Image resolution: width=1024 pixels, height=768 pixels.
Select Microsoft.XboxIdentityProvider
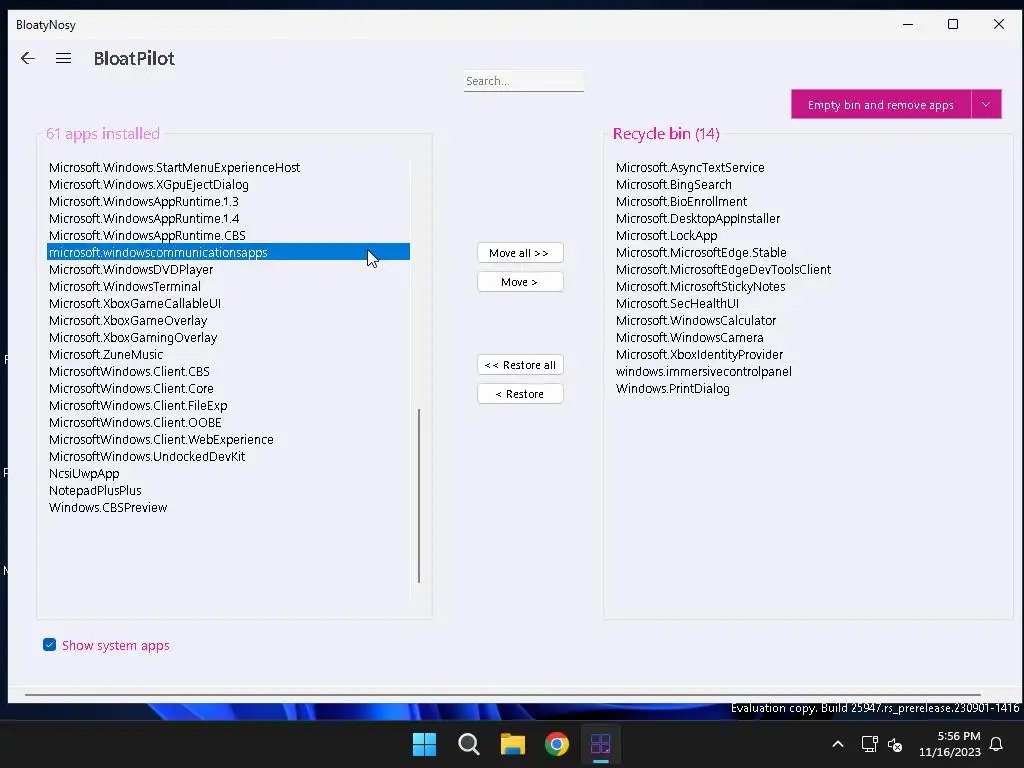click(699, 354)
